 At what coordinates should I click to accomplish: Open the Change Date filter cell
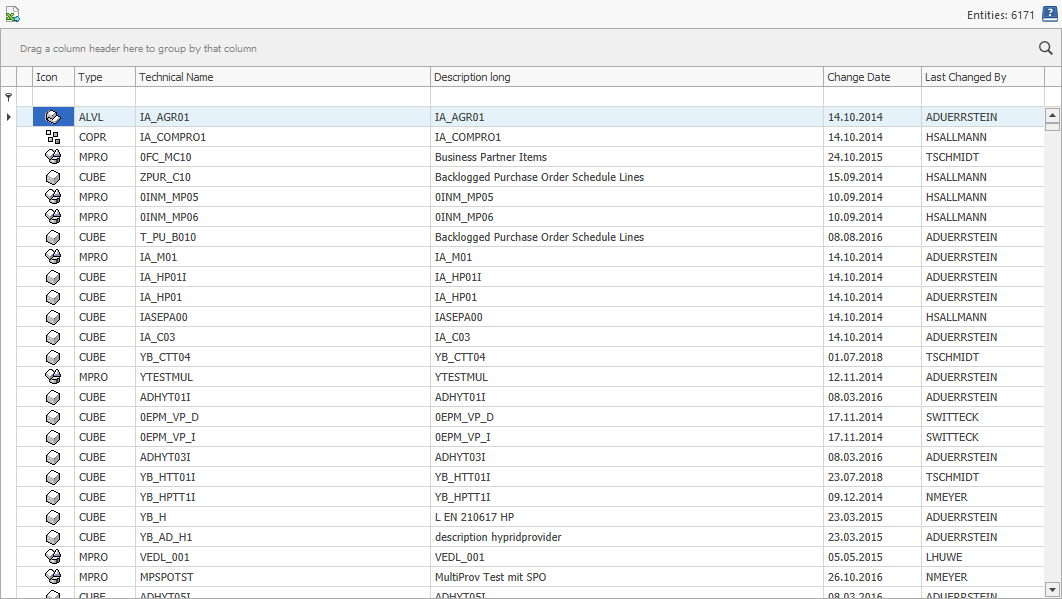[870, 97]
